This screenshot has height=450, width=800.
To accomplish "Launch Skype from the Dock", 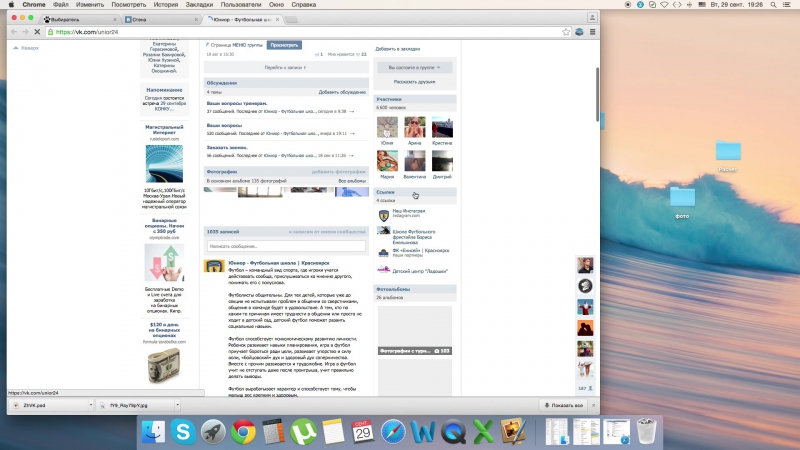I will tap(183, 432).
